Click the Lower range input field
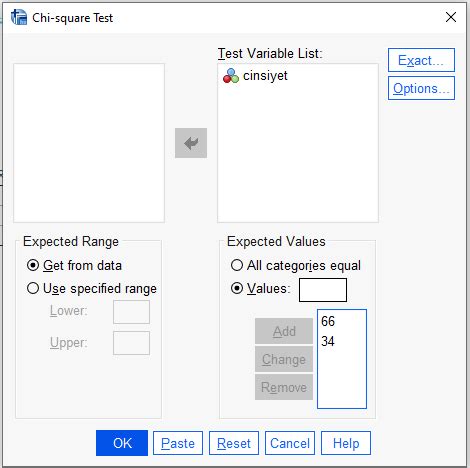470x468 pixels. coord(131,312)
